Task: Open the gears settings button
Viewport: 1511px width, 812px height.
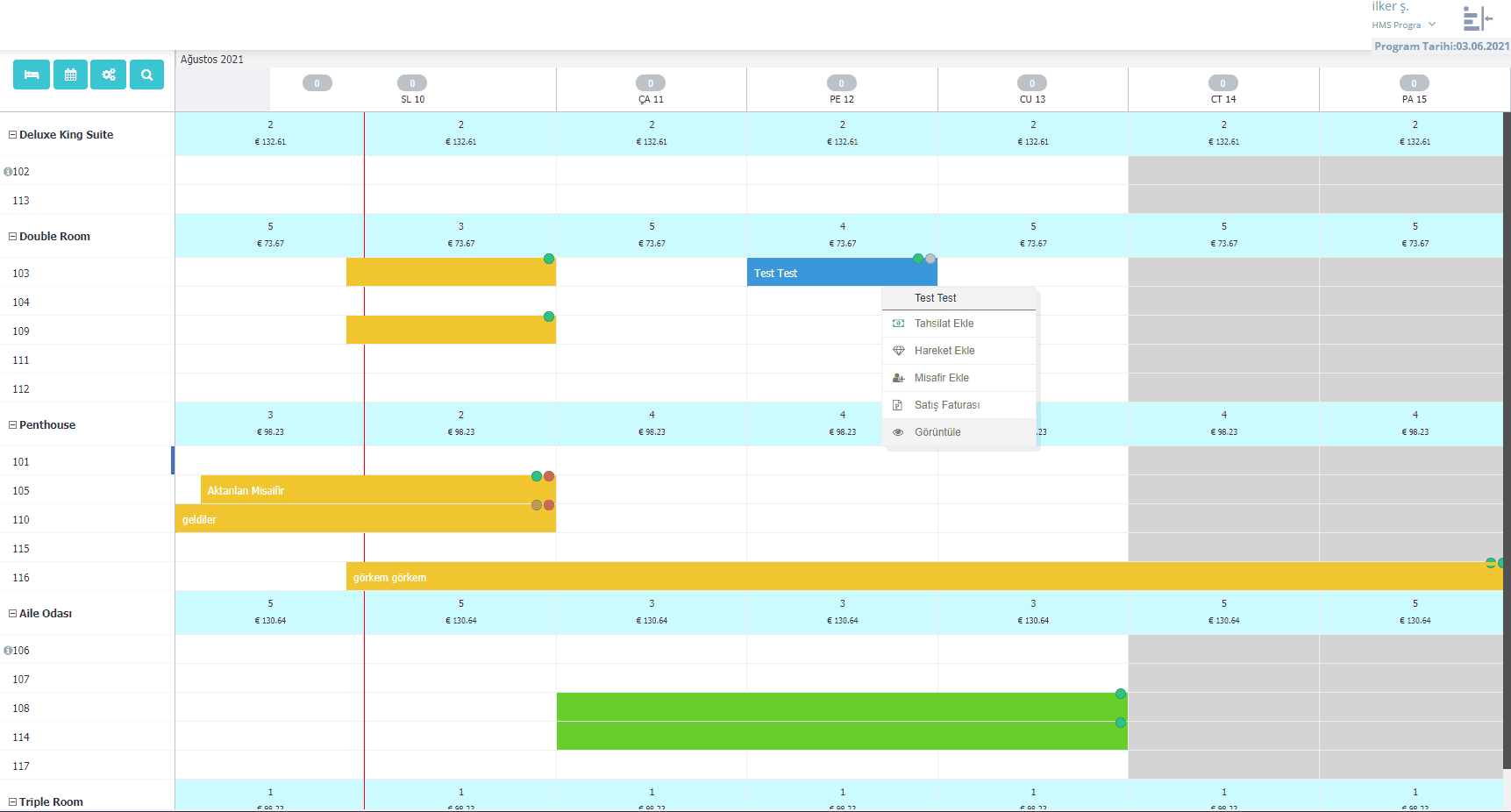Action: coord(109,75)
